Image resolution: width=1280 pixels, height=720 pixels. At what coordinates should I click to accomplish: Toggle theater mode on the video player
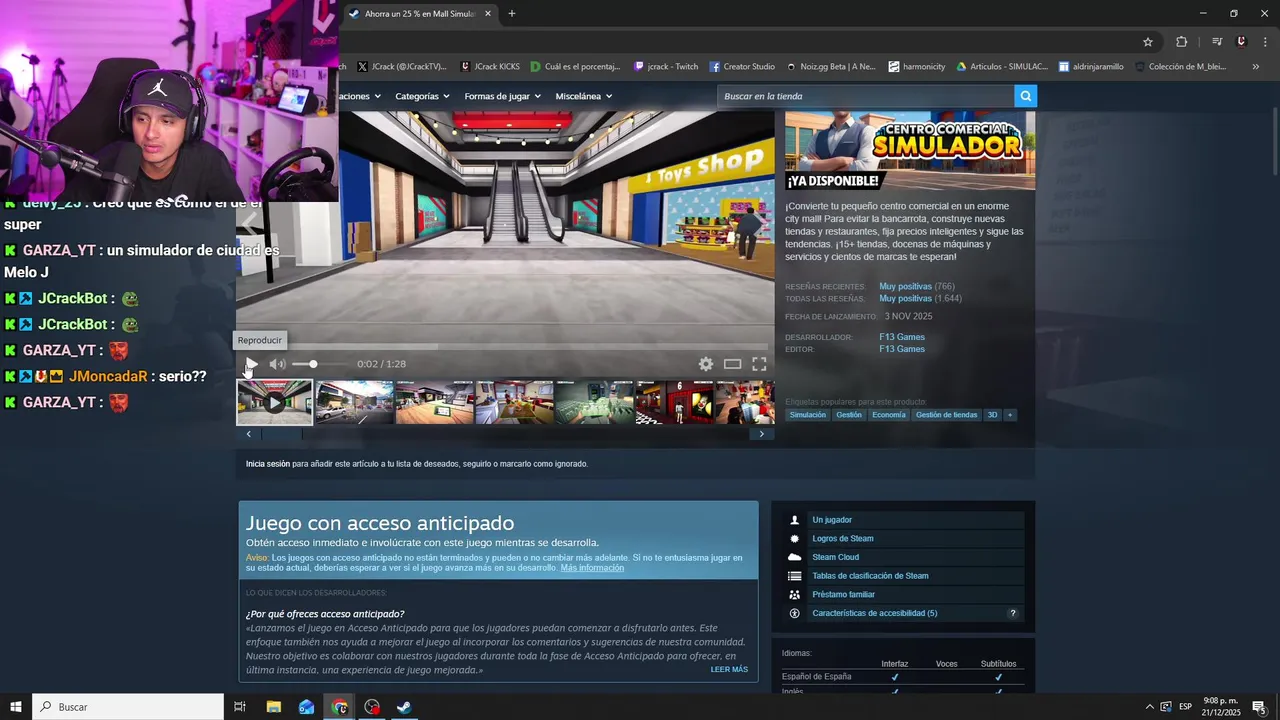click(x=733, y=364)
